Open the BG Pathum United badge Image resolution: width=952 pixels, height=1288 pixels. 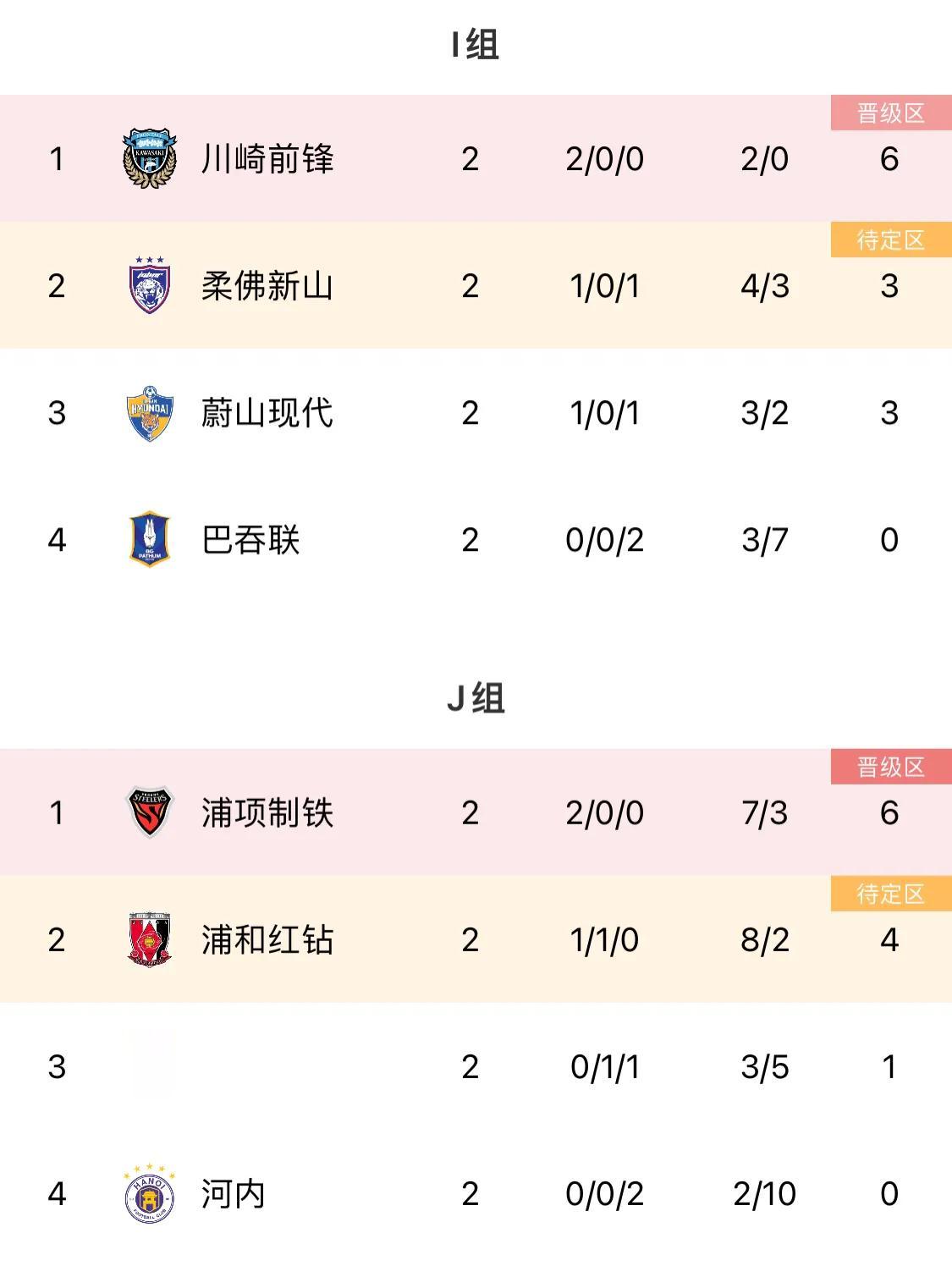pyautogui.click(x=150, y=539)
